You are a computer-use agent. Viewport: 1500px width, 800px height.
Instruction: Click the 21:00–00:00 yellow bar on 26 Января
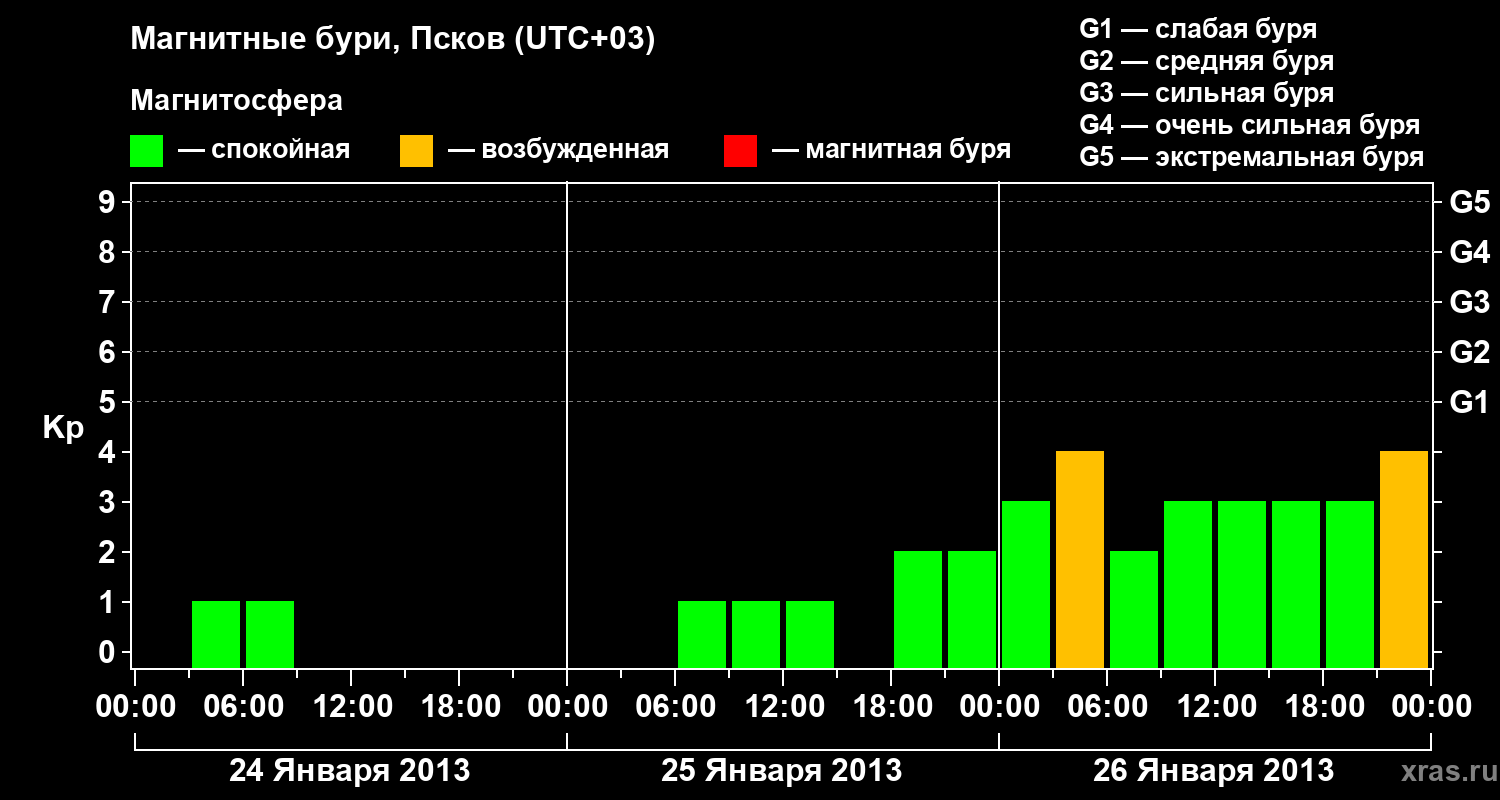tap(1404, 560)
